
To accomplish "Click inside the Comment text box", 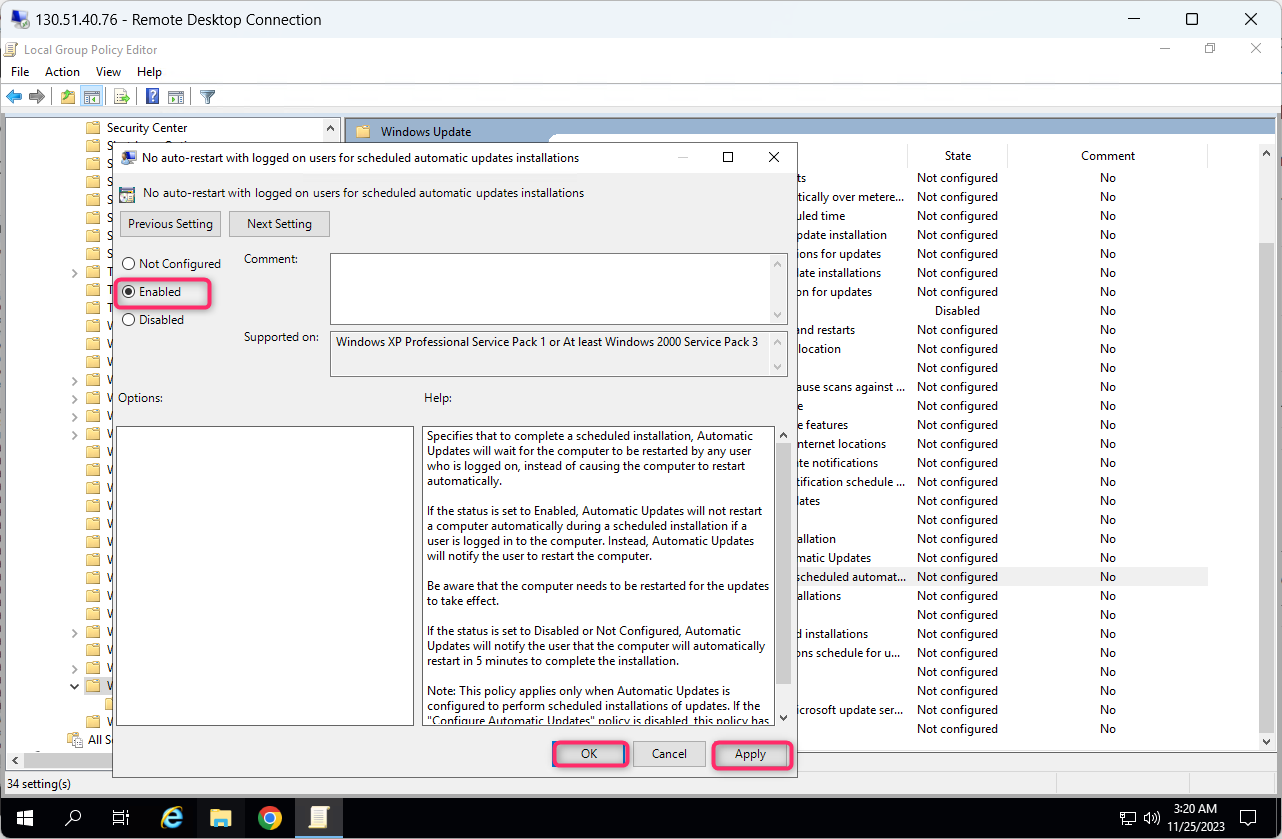I will pos(551,289).
